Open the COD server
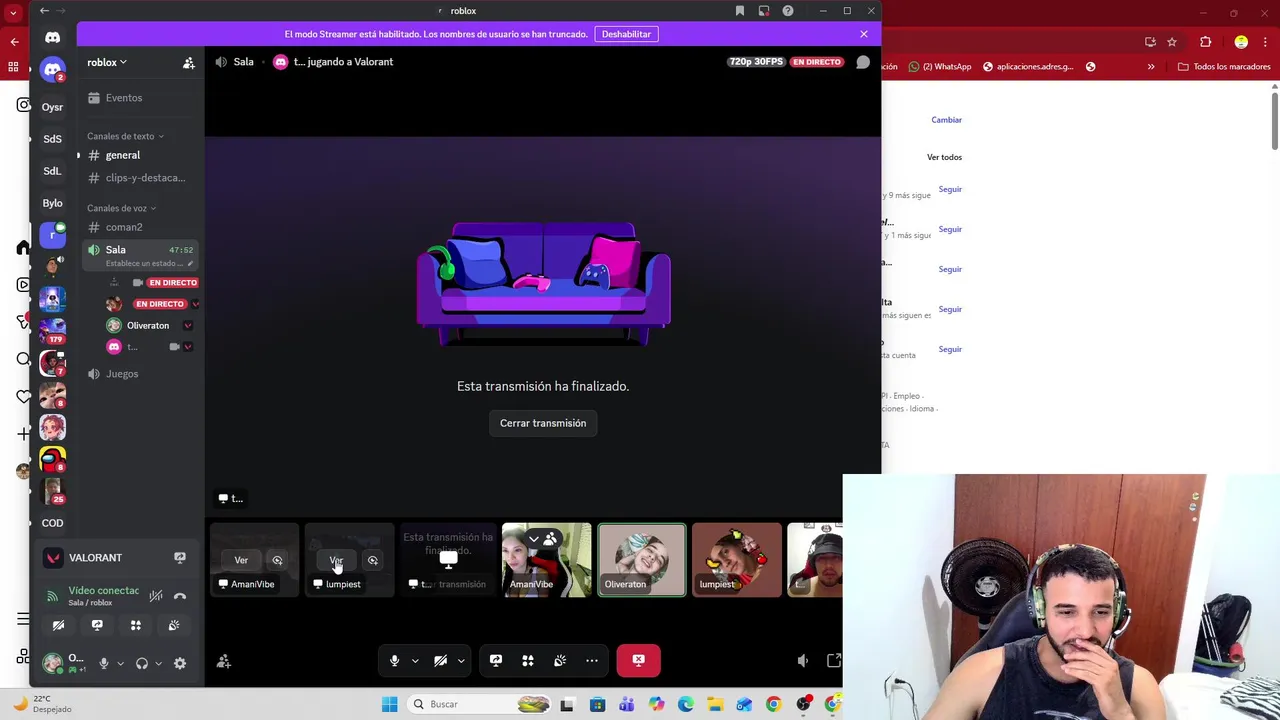 [52, 523]
